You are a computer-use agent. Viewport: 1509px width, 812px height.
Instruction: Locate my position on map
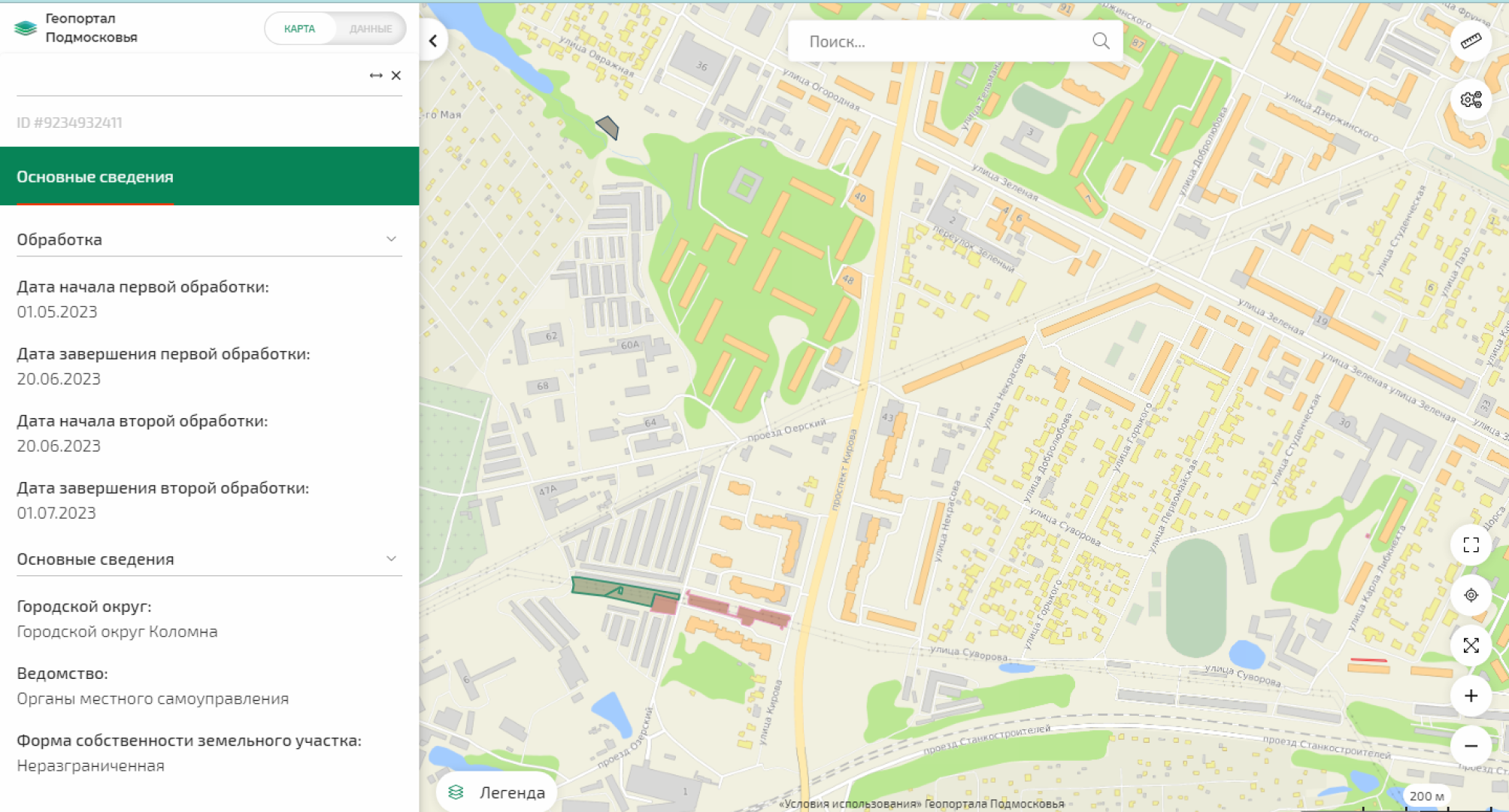pos(1471,595)
